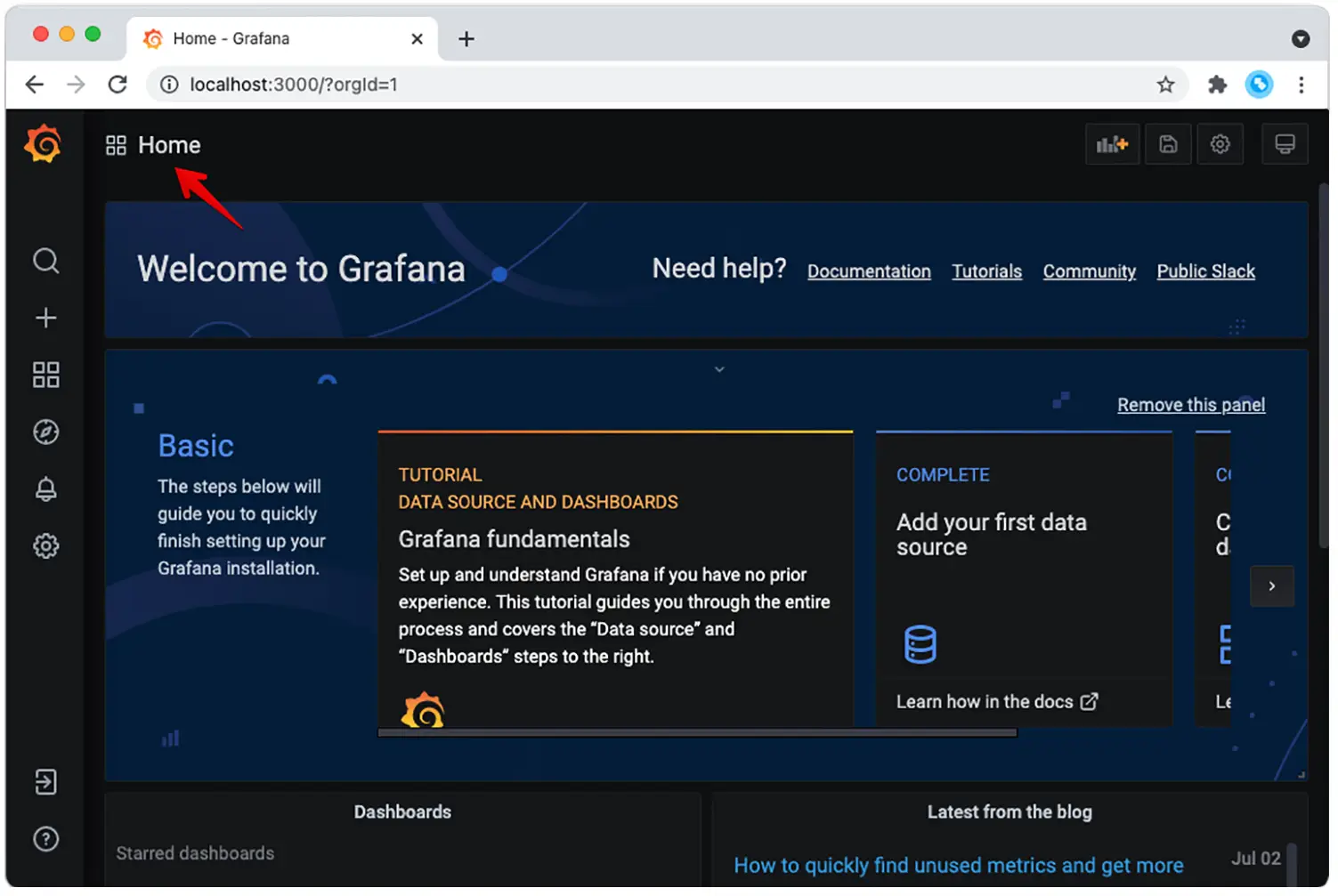Show next setup cards with right arrow
The image size is (1338, 896).
point(1271,586)
